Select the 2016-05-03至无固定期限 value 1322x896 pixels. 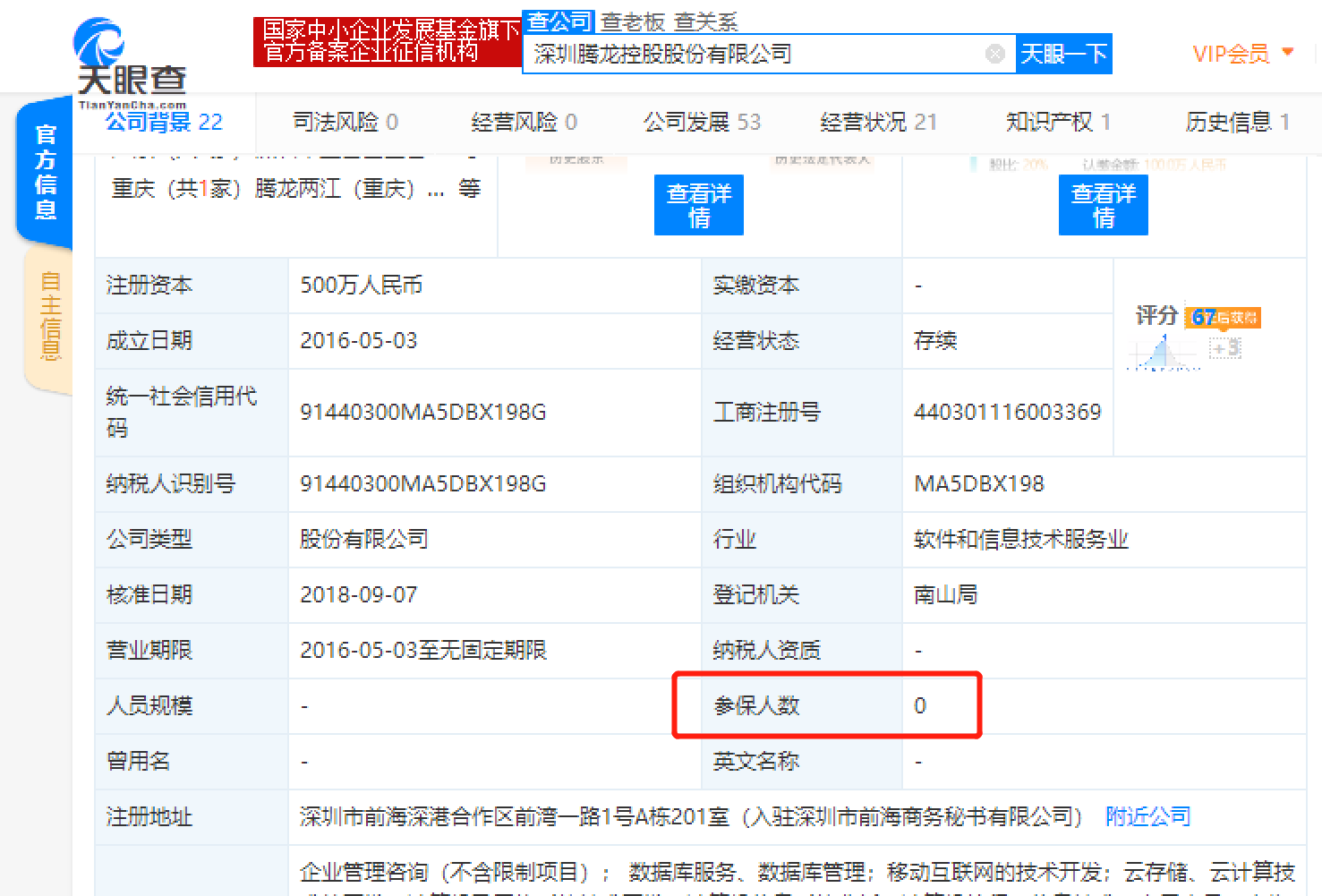tap(423, 650)
